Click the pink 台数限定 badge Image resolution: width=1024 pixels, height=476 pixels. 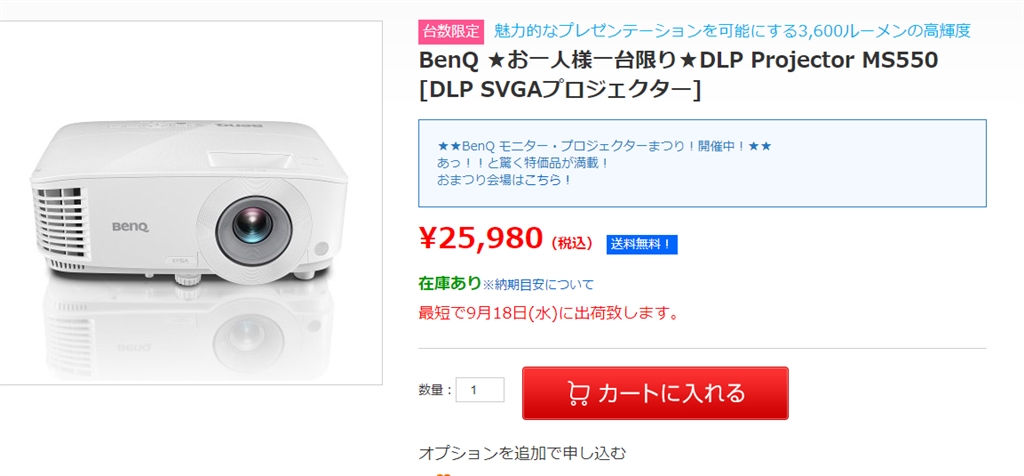[451, 31]
